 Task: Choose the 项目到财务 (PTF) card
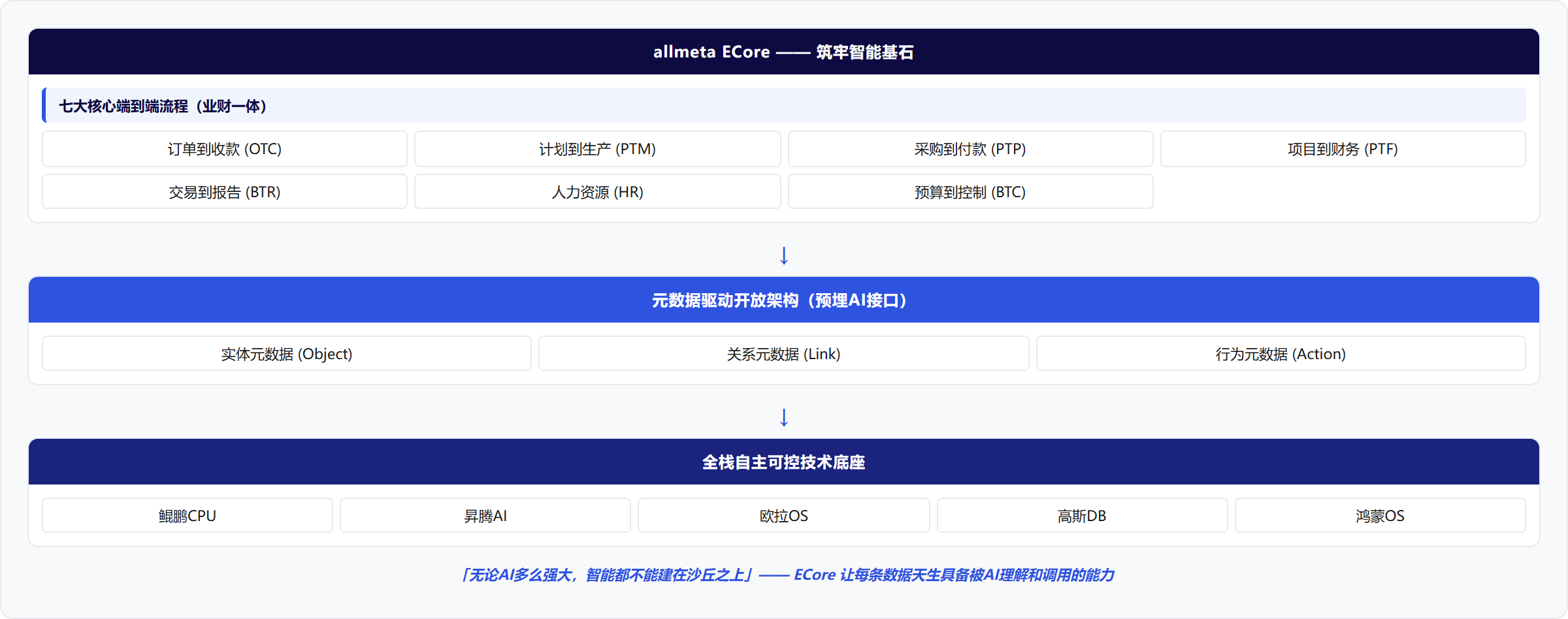[x=1343, y=149]
